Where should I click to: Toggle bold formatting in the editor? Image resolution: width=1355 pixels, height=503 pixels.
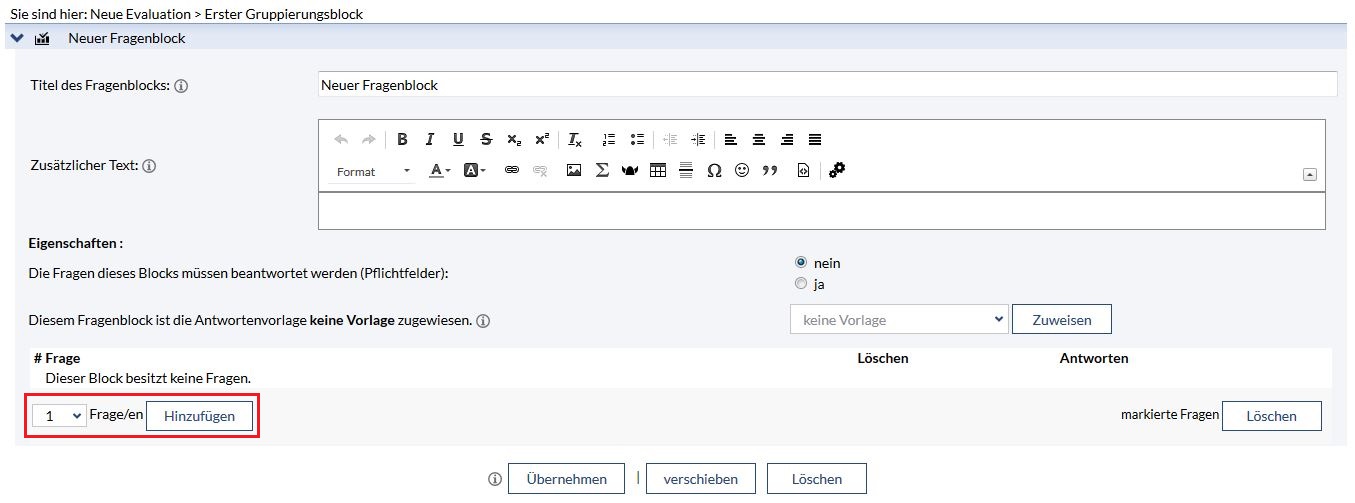[402, 140]
